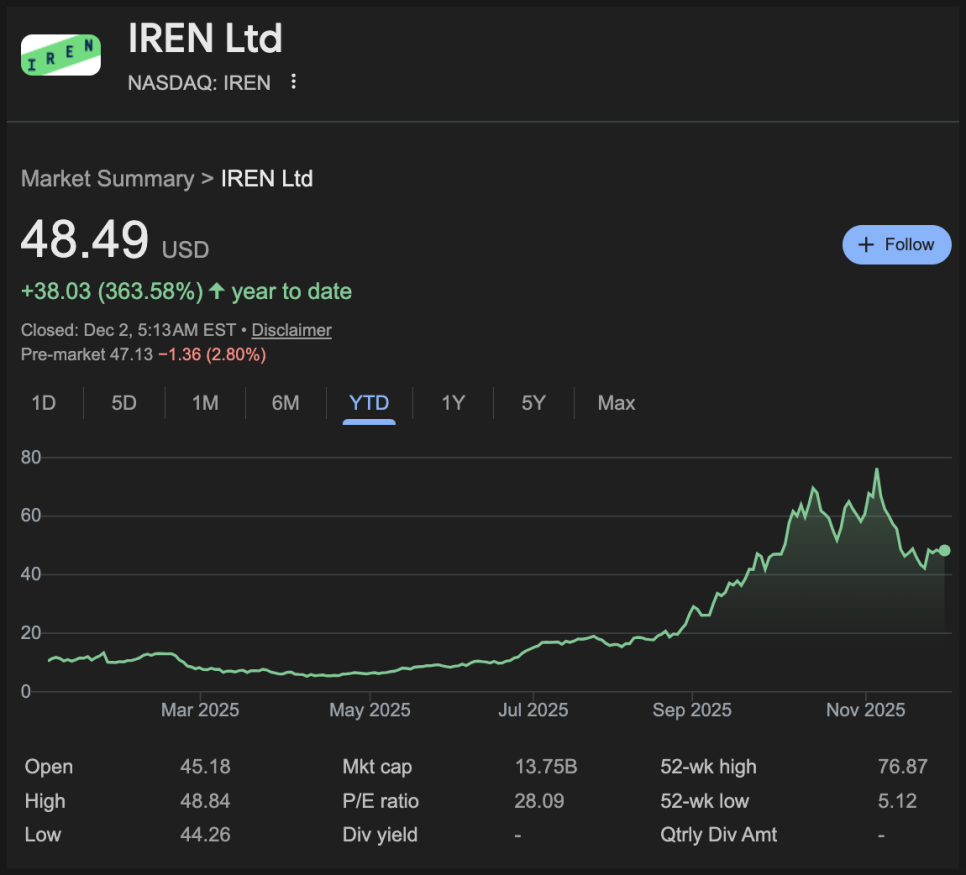Click the IREN company logo
Viewport: 966px width, 875px height.
[61, 55]
